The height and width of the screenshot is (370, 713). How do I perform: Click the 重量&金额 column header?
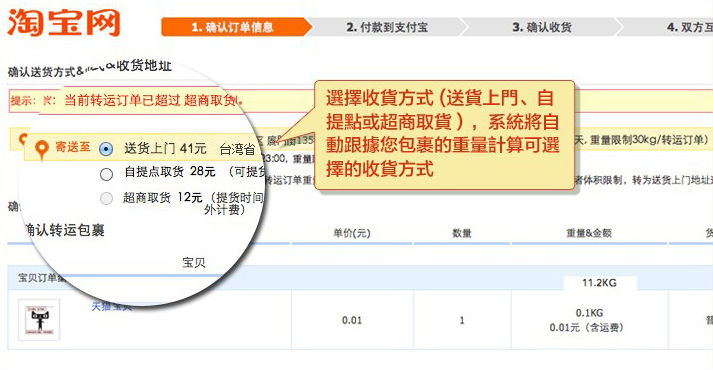pyautogui.click(x=589, y=233)
